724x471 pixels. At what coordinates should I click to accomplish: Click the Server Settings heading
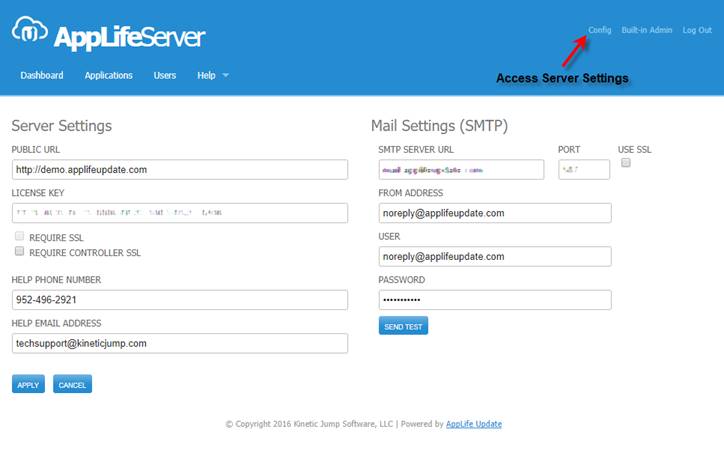click(61, 126)
